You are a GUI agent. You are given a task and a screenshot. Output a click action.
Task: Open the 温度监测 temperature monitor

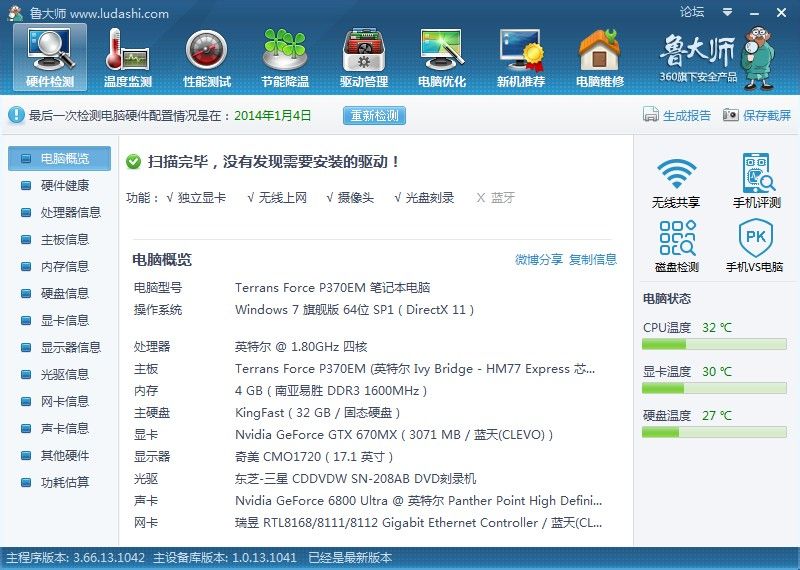pos(128,58)
